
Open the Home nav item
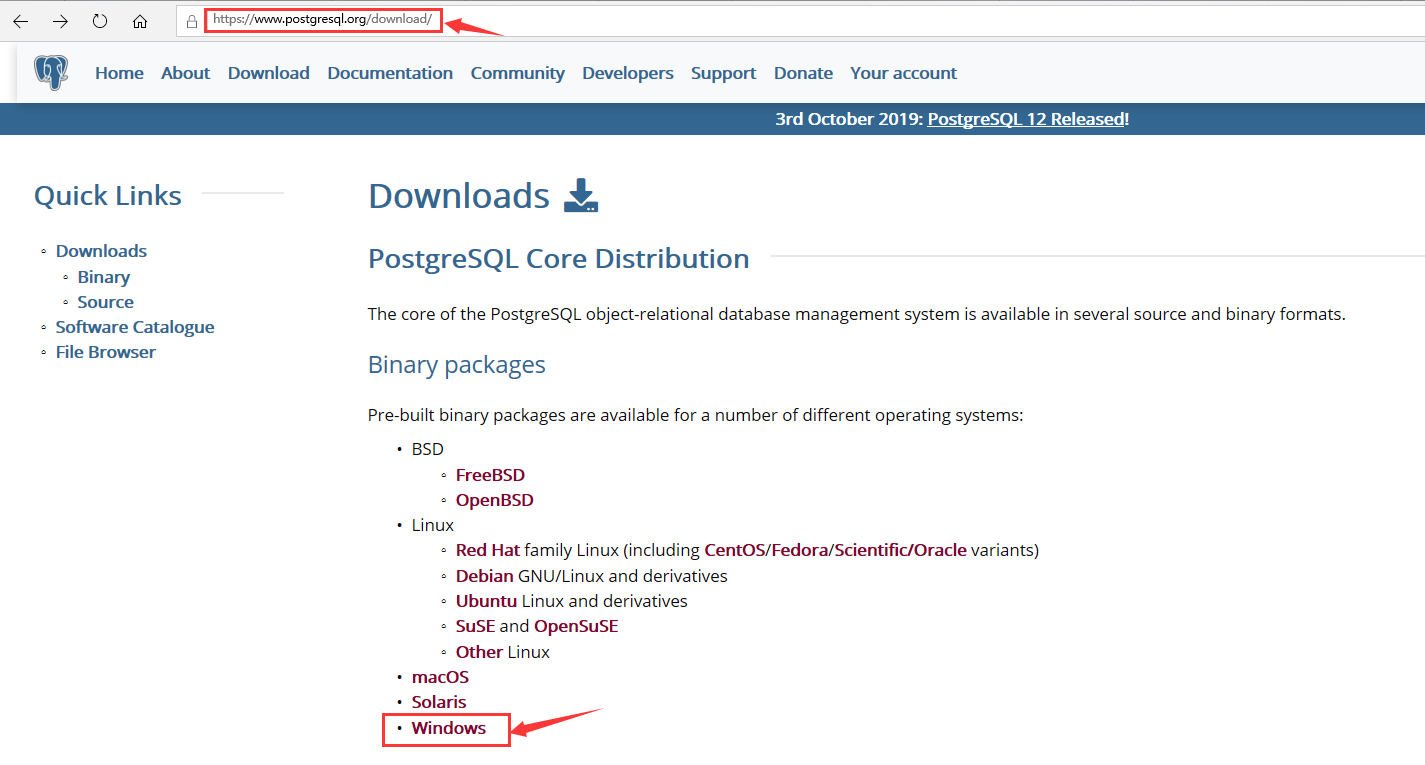point(119,73)
